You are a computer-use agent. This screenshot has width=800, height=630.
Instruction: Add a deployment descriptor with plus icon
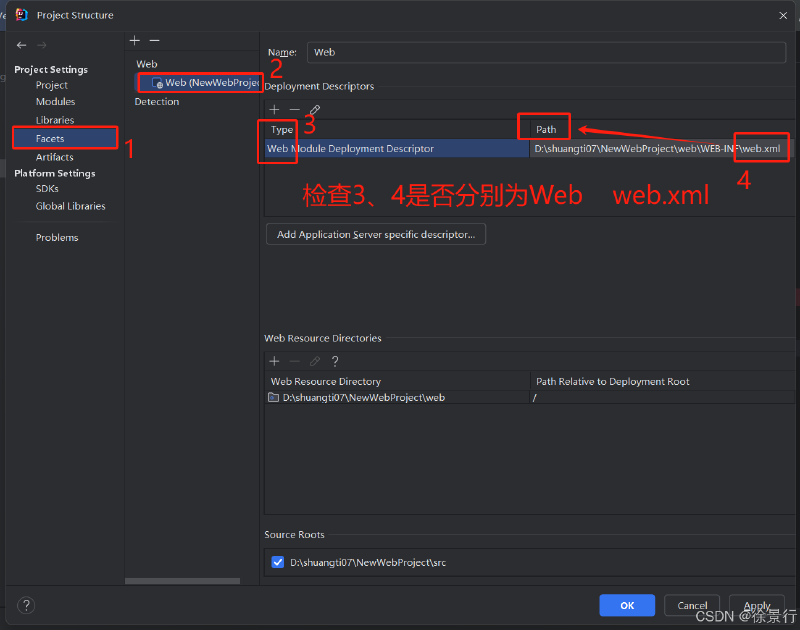(274, 110)
